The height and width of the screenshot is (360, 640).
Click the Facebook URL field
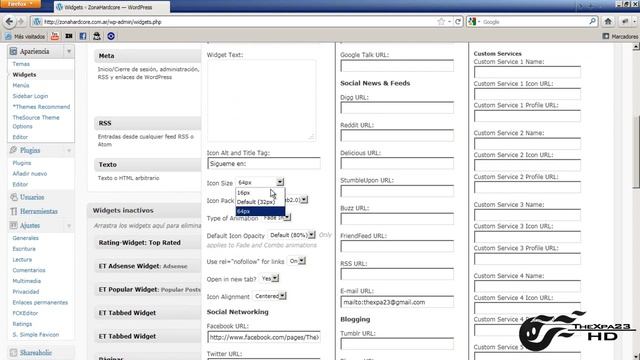tap(264, 337)
